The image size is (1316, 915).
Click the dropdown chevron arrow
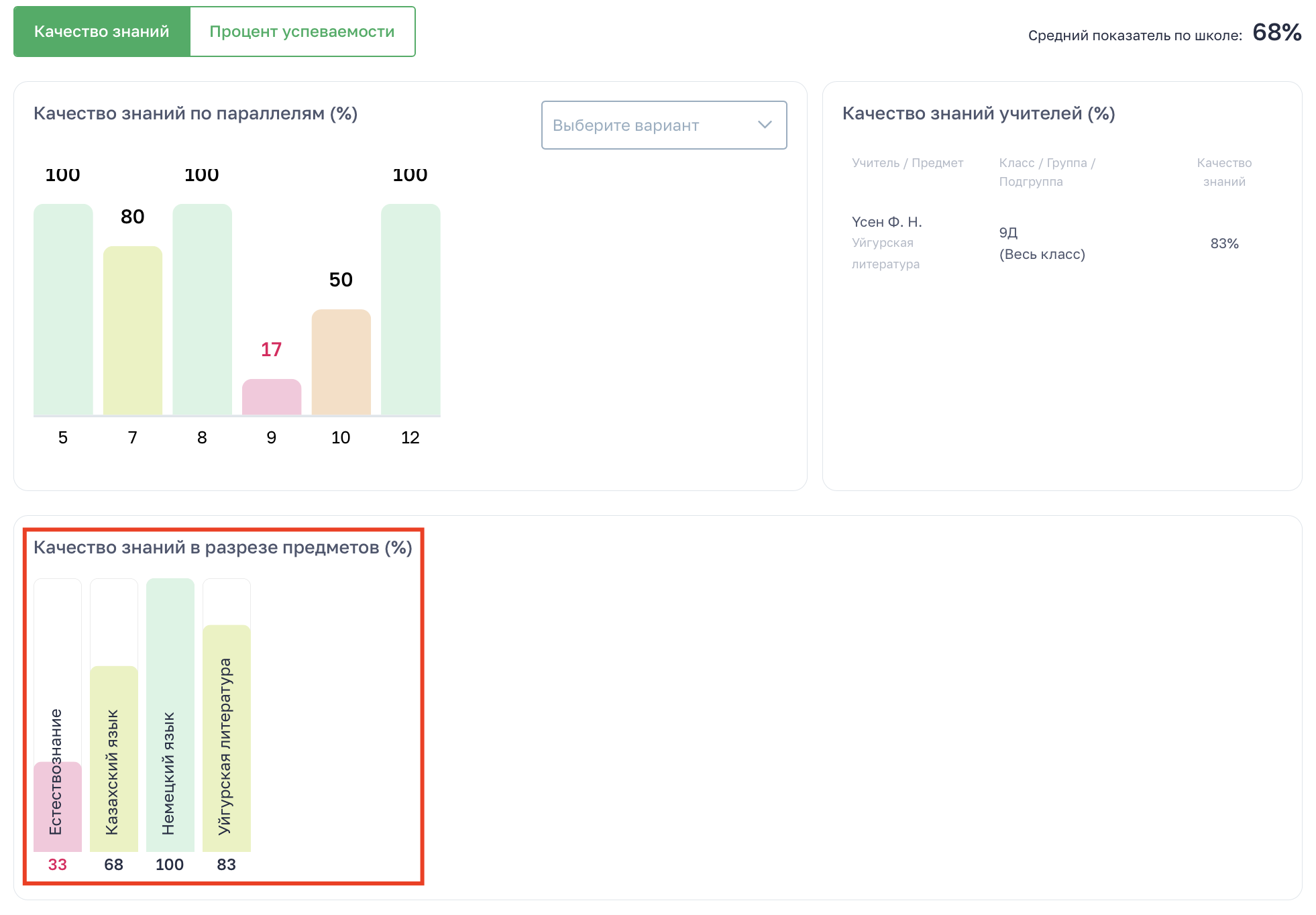coord(765,125)
